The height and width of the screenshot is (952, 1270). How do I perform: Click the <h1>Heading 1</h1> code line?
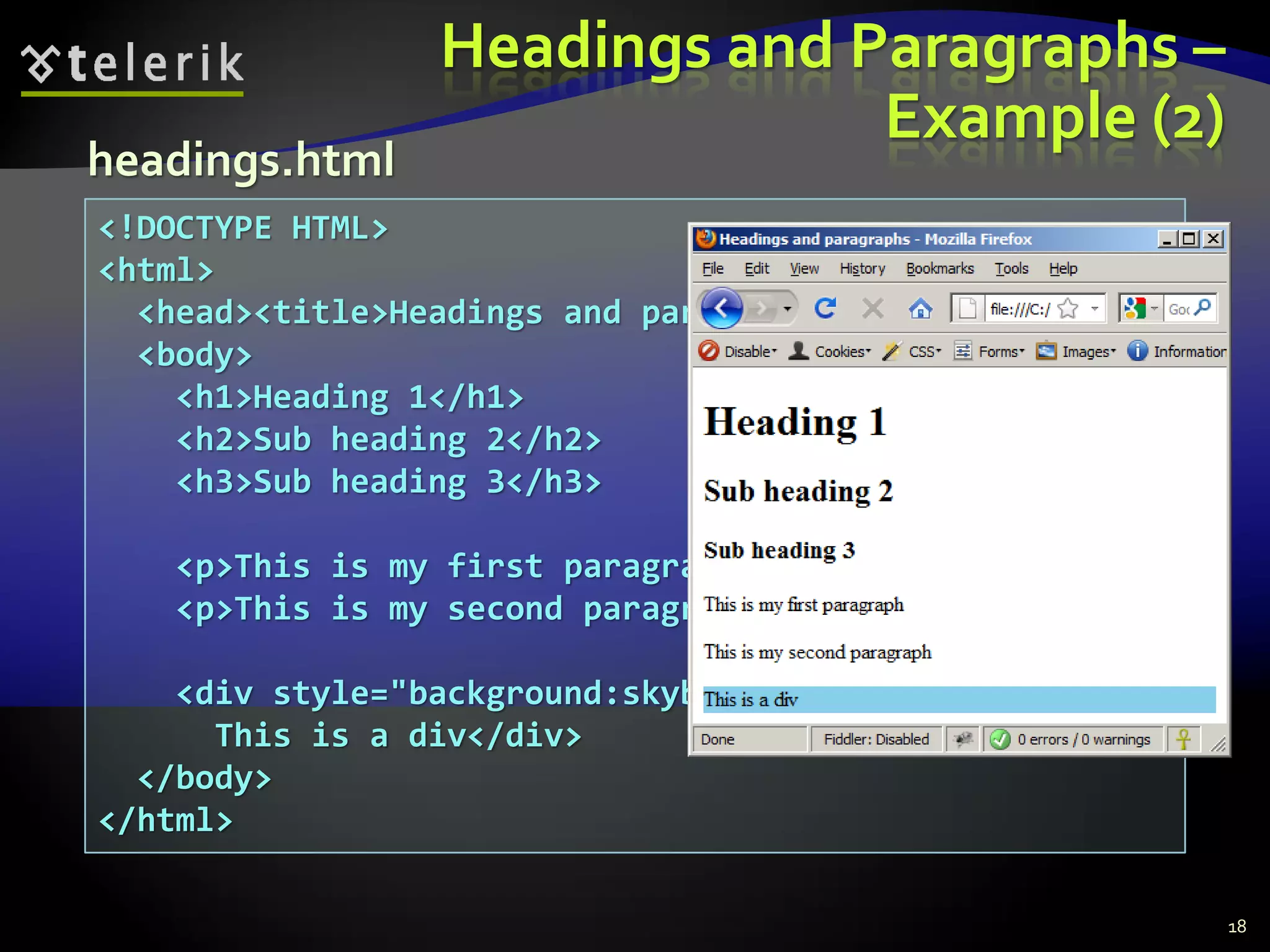(350, 397)
